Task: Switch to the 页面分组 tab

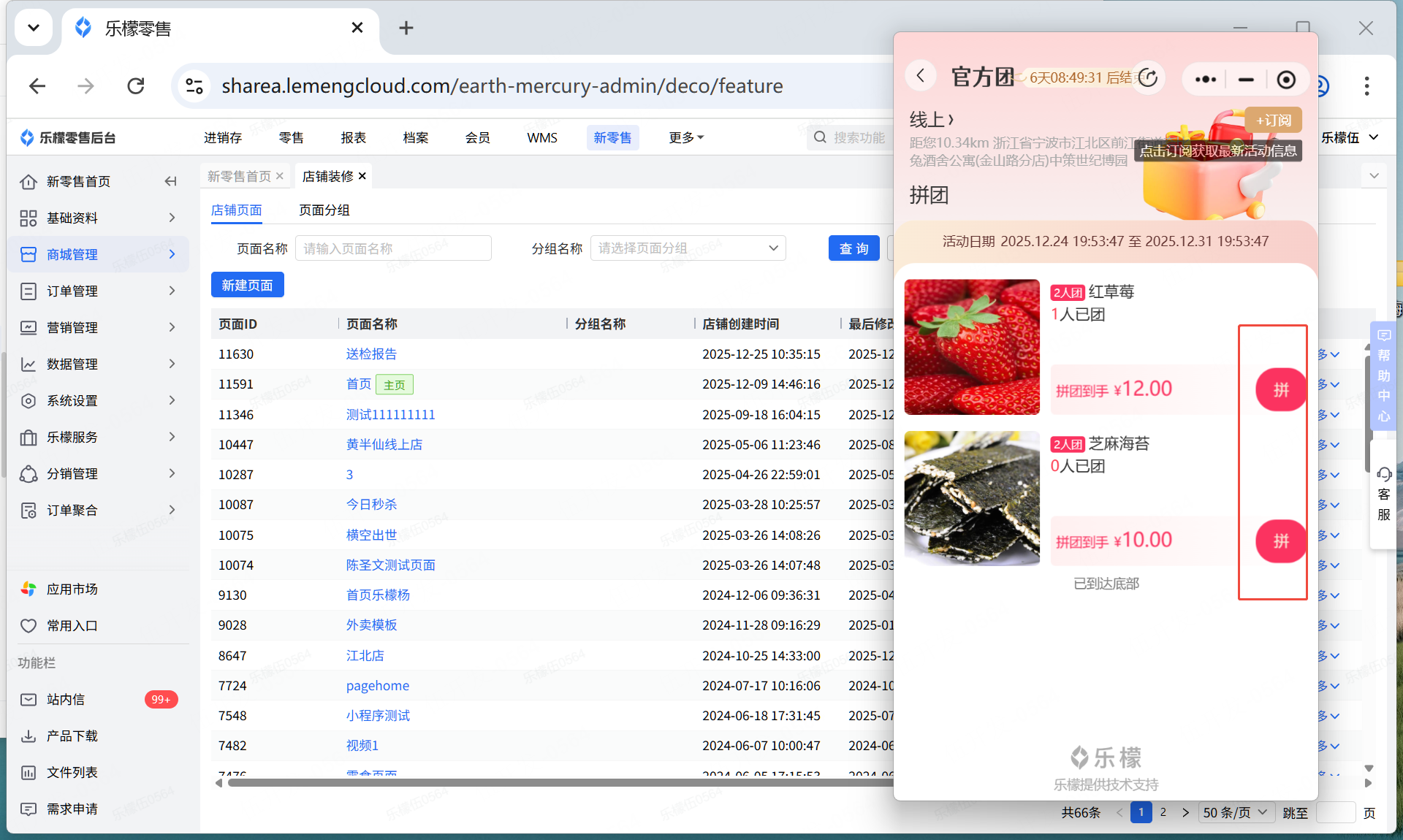Action: (x=324, y=210)
